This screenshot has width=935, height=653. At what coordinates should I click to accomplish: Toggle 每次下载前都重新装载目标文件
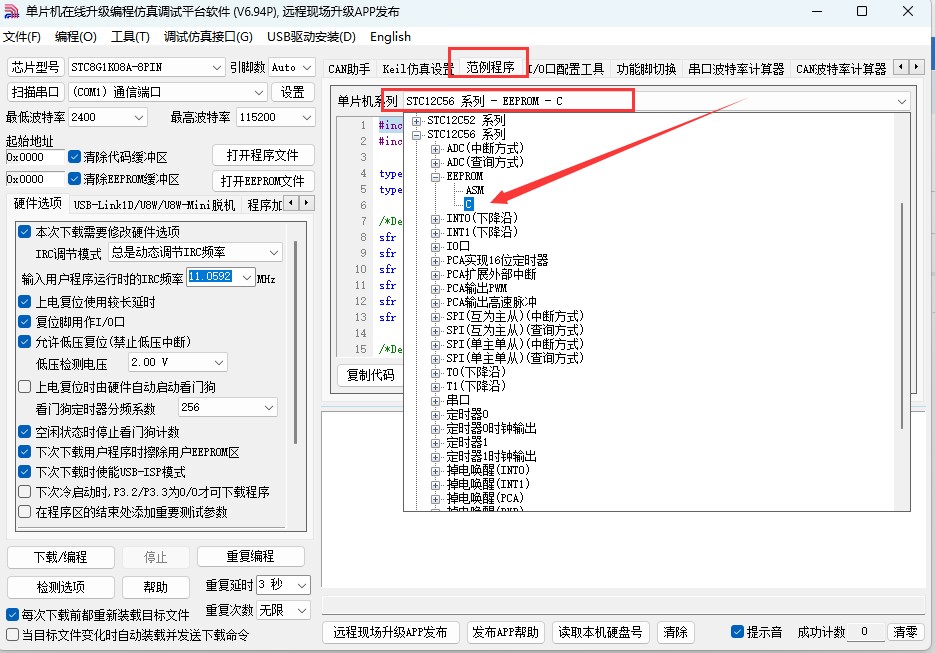[x=12, y=614]
